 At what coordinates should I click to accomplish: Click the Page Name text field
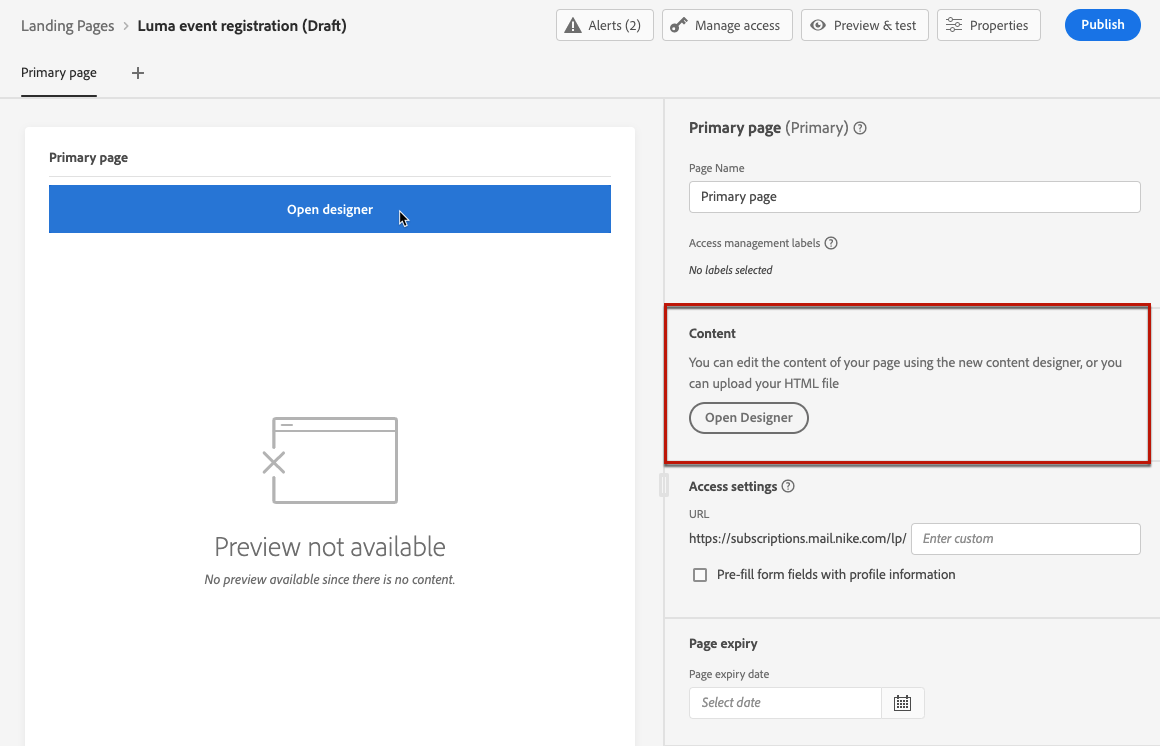click(x=914, y=197)
